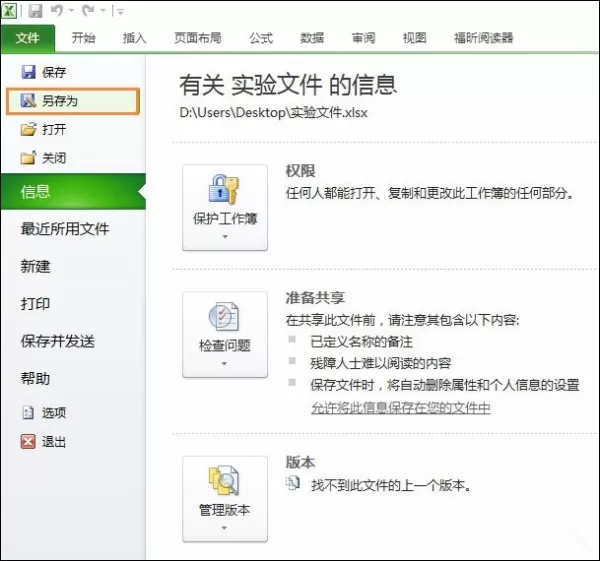Expand the 检查问题 dropdown arrow
This screenshot has width=600, height=561.
[x=225, y=364]
